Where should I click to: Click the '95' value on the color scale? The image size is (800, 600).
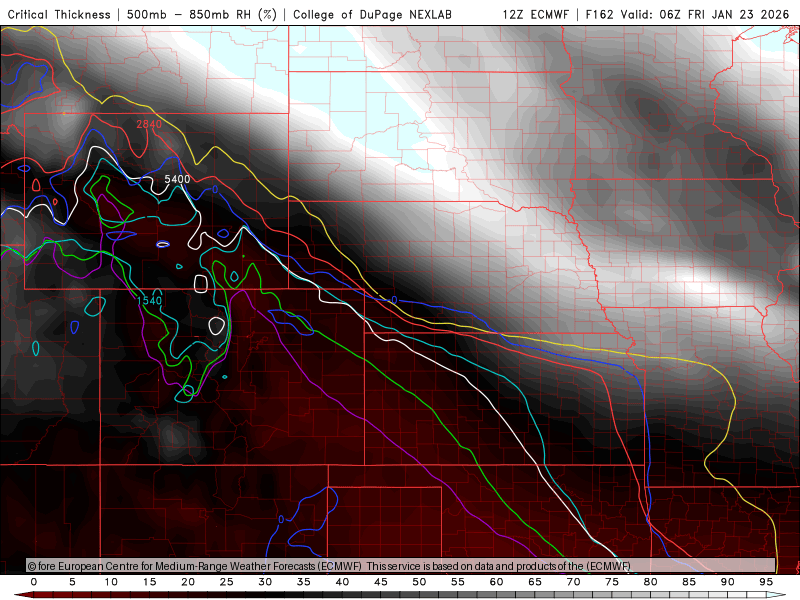[766, 582]
